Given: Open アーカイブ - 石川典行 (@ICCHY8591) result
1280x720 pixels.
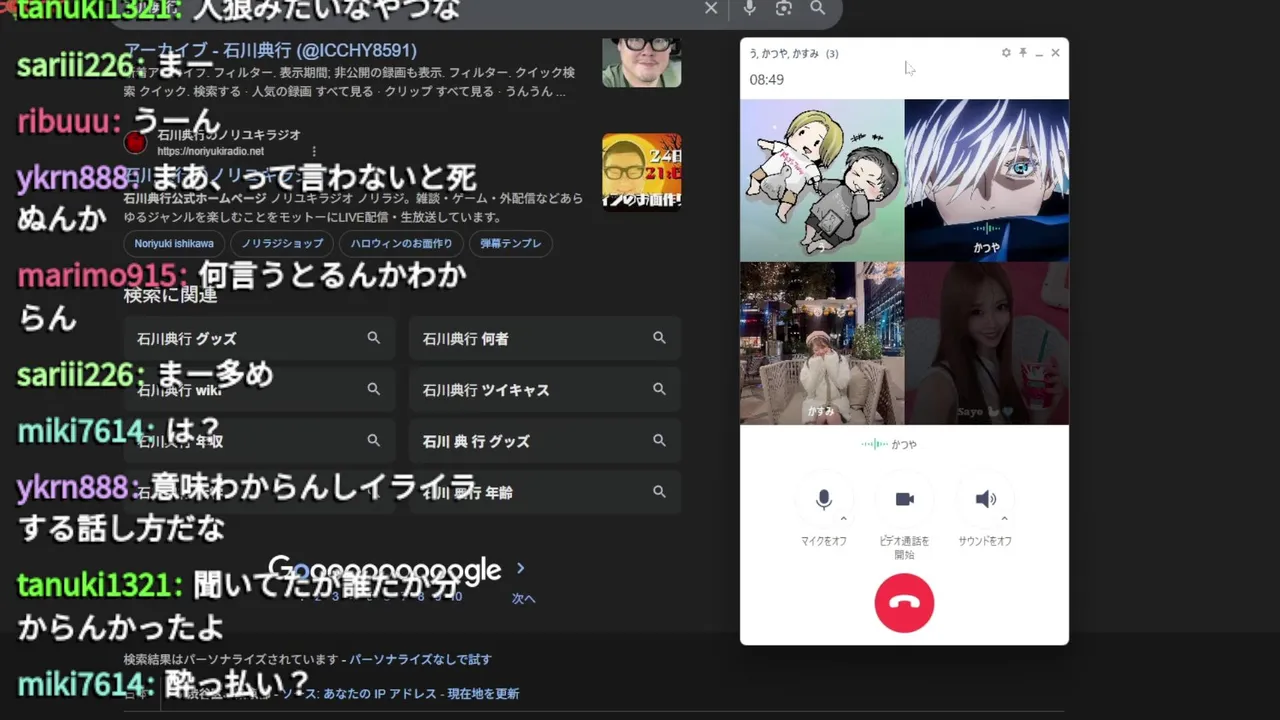Looking at the screenshot, I should (x=270, y=50).
